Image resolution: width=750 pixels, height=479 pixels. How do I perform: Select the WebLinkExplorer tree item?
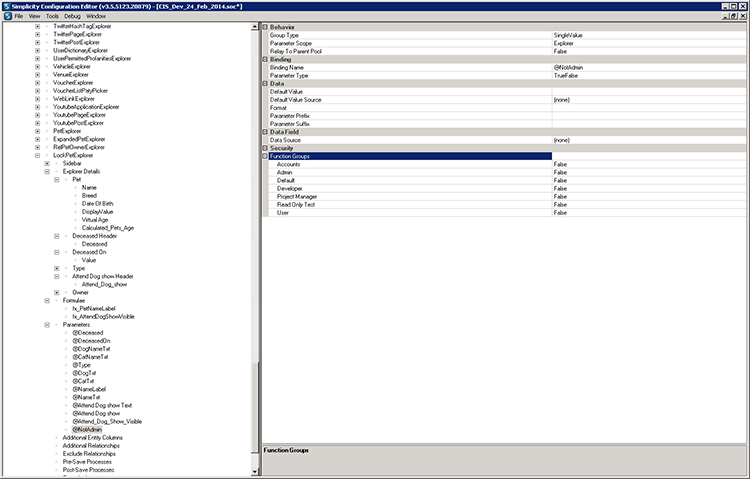tap(74, 99)
